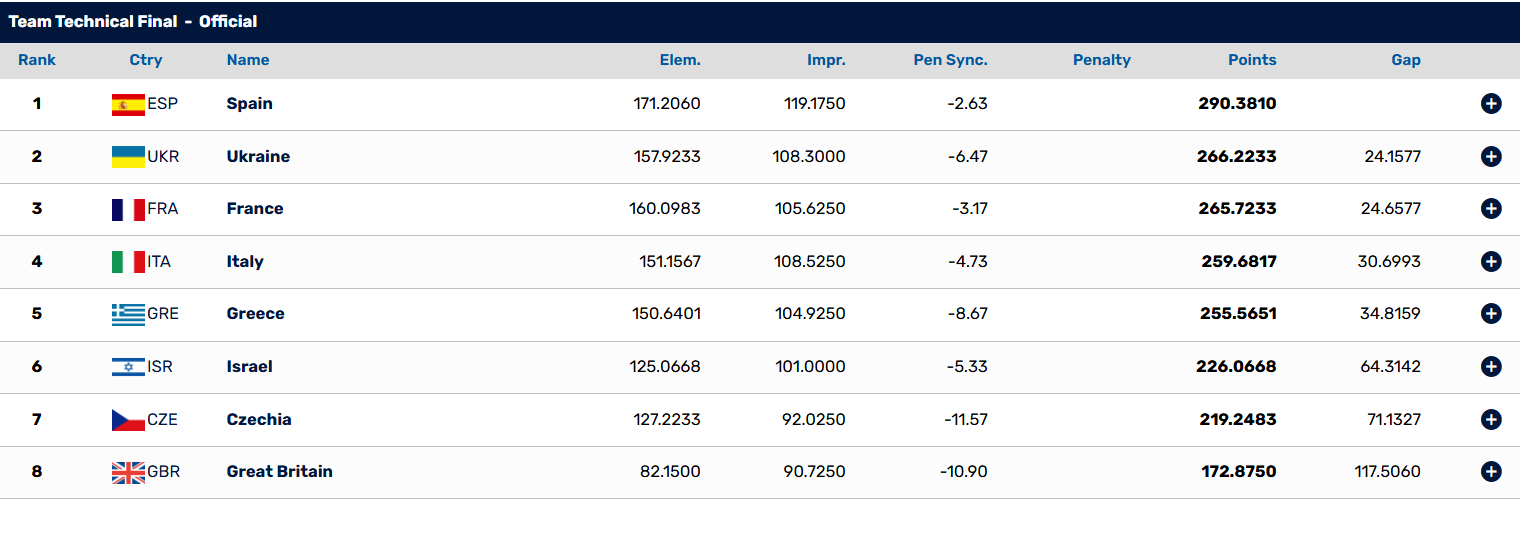
Task: Open France's score breakdown plus icon
Action: click(1491, 209)
